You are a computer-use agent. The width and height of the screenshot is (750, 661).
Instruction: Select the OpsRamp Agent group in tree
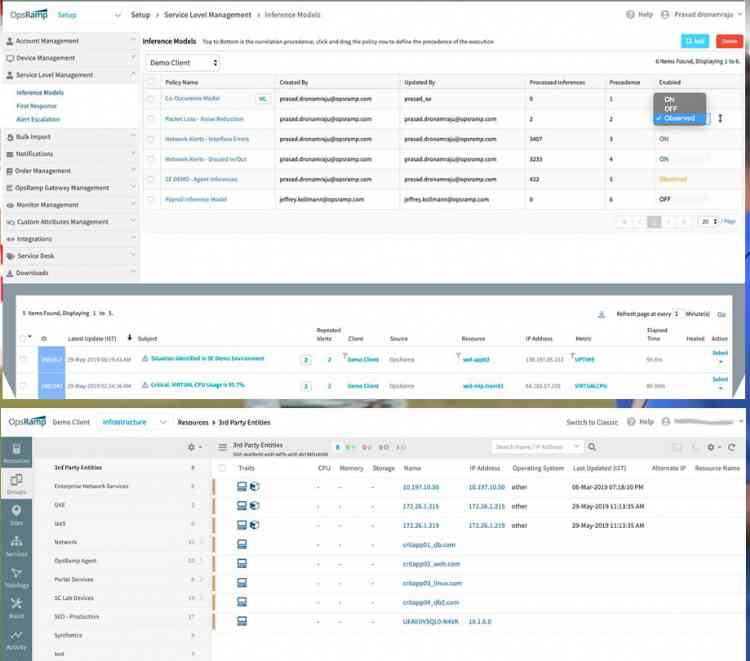tap(75, 561)
